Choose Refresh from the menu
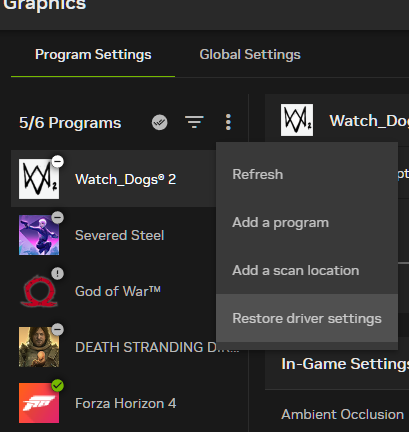This screenshot has width=409, height=432. coord(307,174)
